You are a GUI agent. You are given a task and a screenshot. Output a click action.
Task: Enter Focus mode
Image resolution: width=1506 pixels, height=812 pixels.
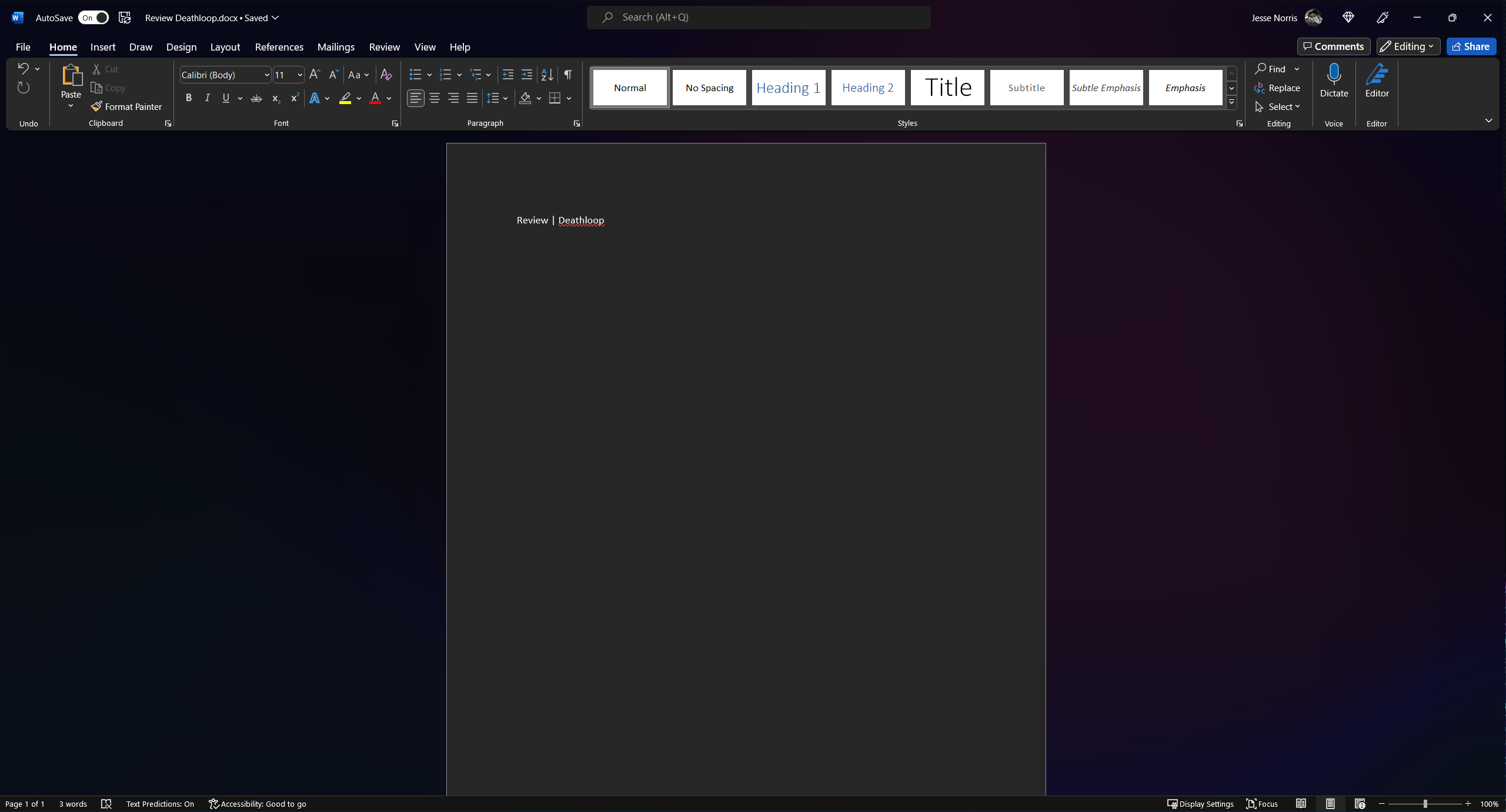pyautogui.click(x=1262, y=804)
